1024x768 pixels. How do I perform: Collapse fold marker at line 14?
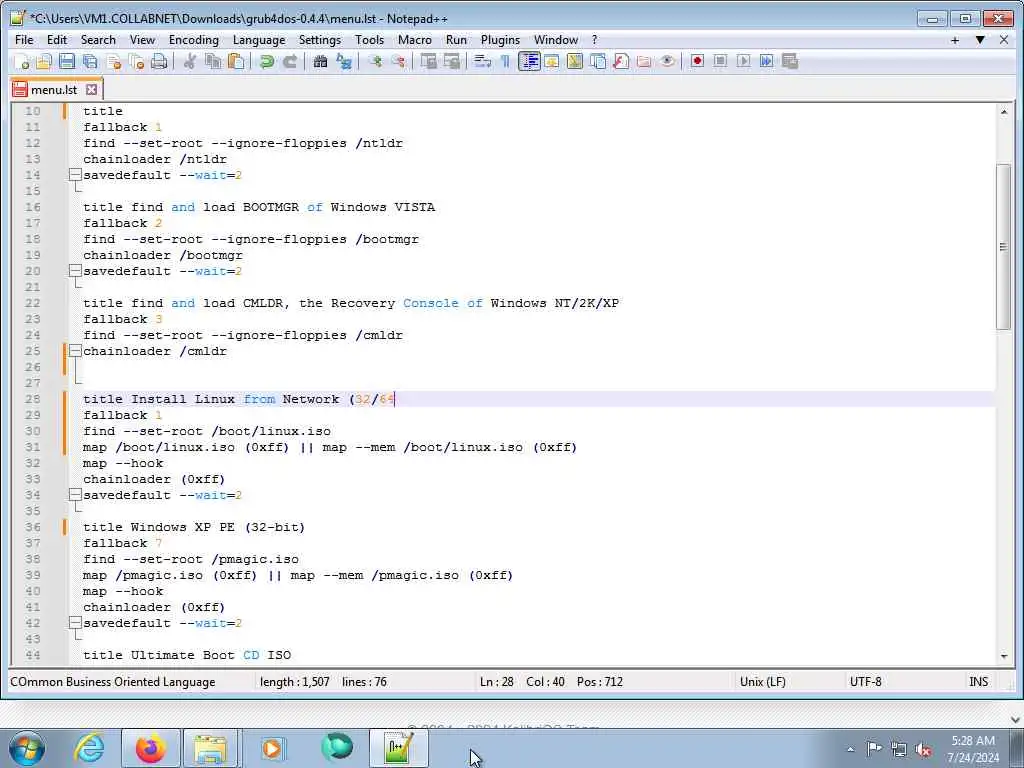tap(75, 175)
